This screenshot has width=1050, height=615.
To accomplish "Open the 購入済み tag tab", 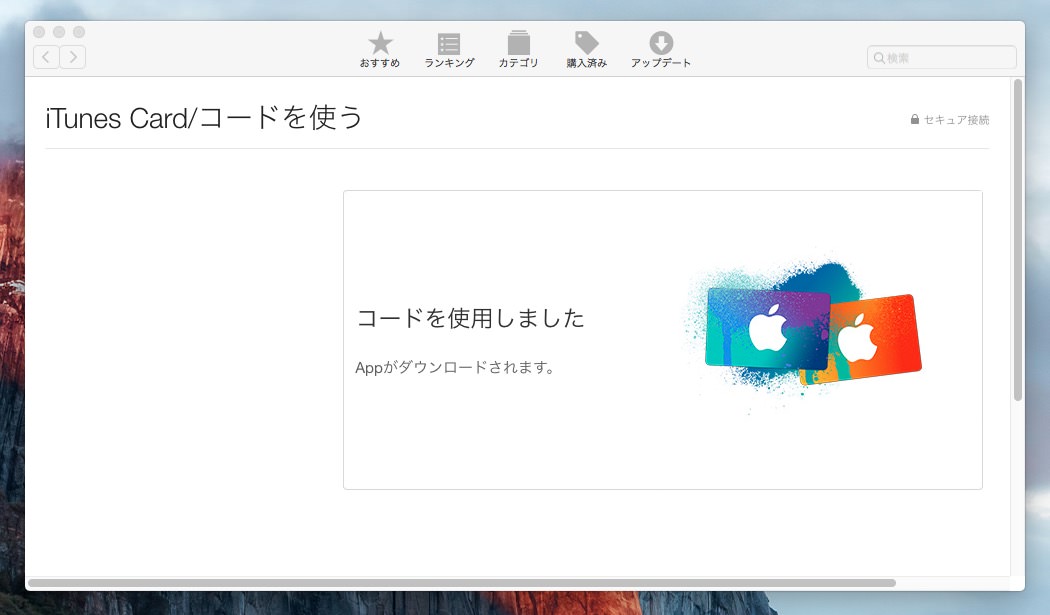I will (587, 50).
